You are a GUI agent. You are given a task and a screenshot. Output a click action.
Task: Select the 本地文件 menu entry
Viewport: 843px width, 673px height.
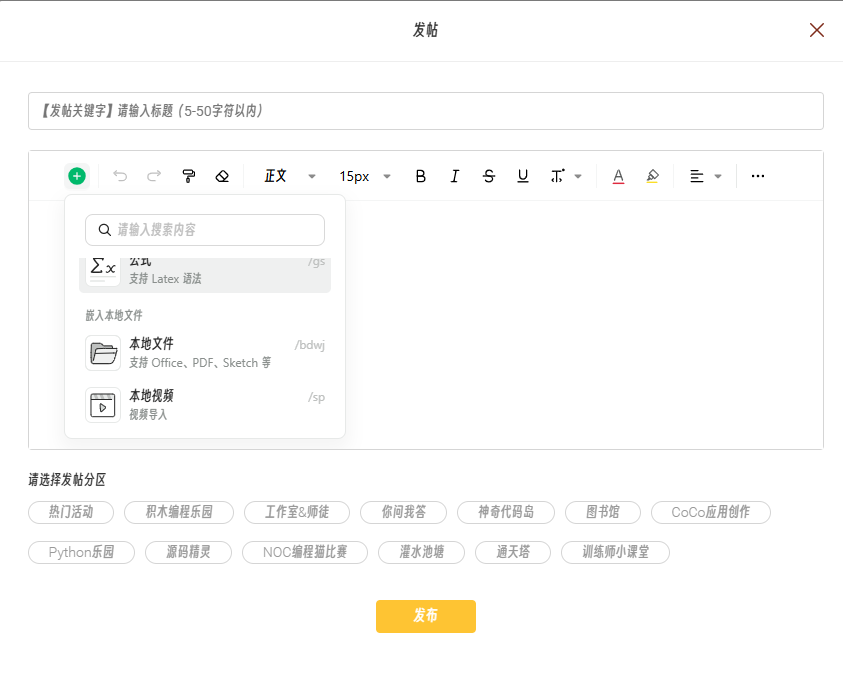[x=205, y=353]
